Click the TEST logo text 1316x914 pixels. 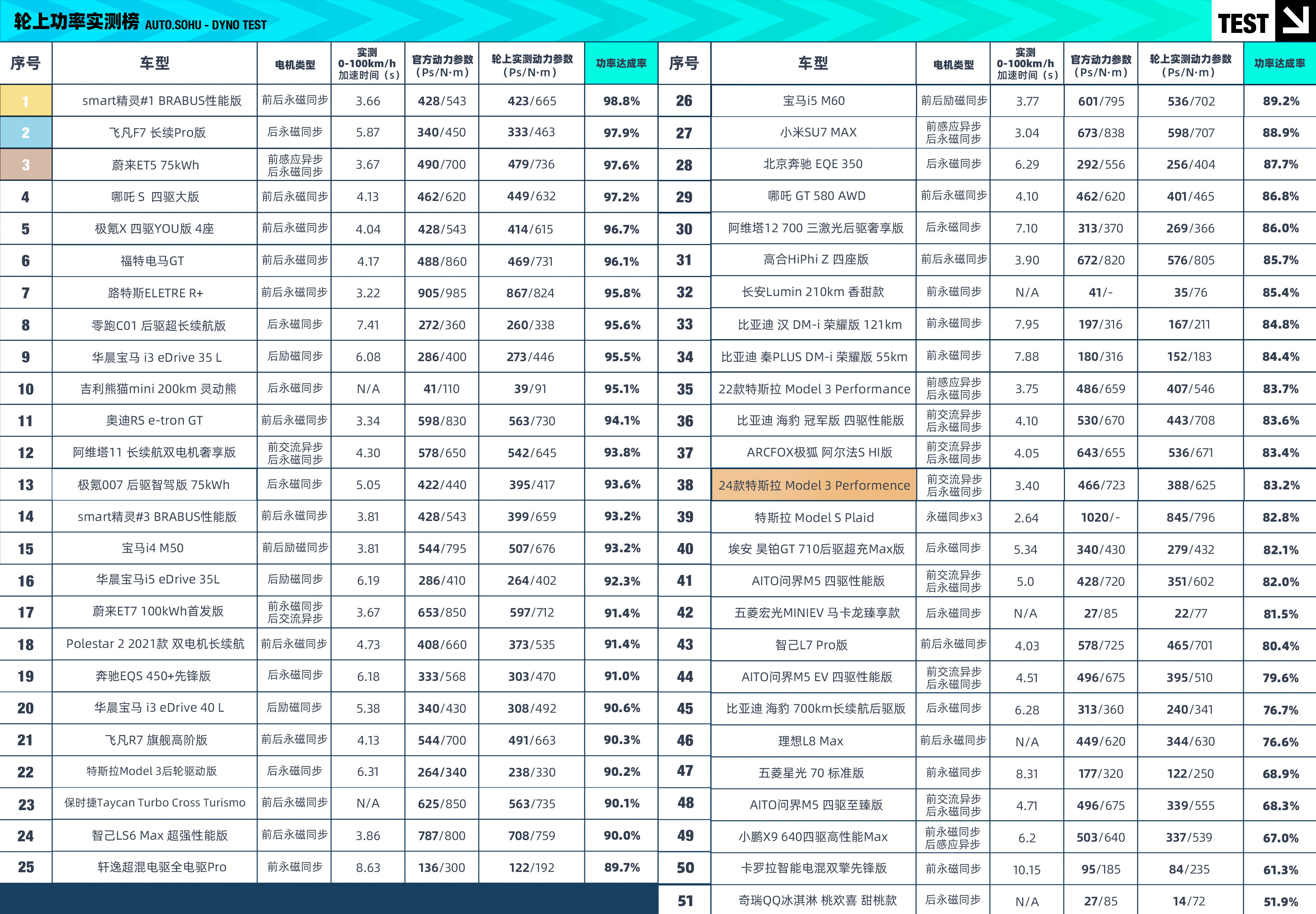coord(1243,23)
